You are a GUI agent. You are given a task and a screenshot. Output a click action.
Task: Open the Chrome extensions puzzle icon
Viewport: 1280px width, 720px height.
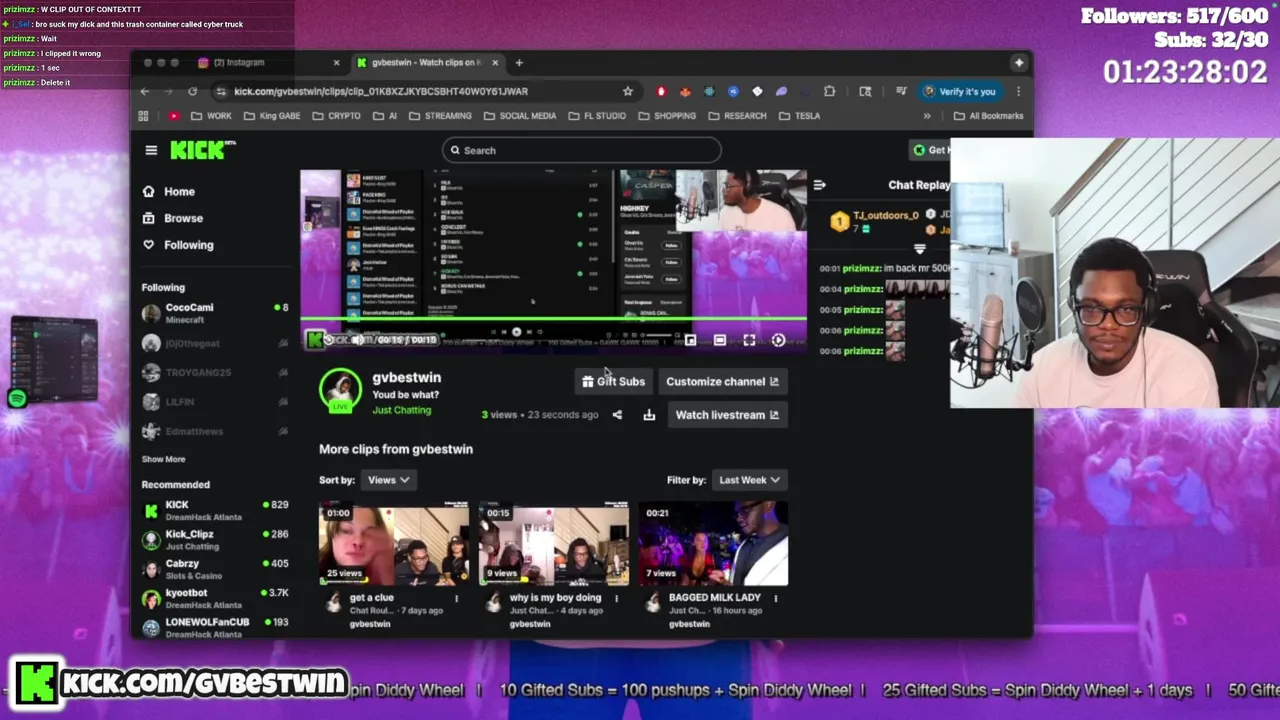click(829, 91)
